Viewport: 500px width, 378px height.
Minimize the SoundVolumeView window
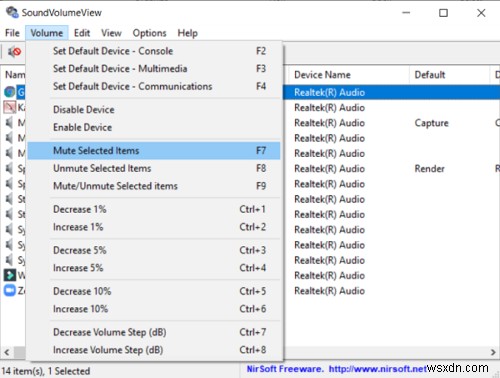(x=406, y=13)
